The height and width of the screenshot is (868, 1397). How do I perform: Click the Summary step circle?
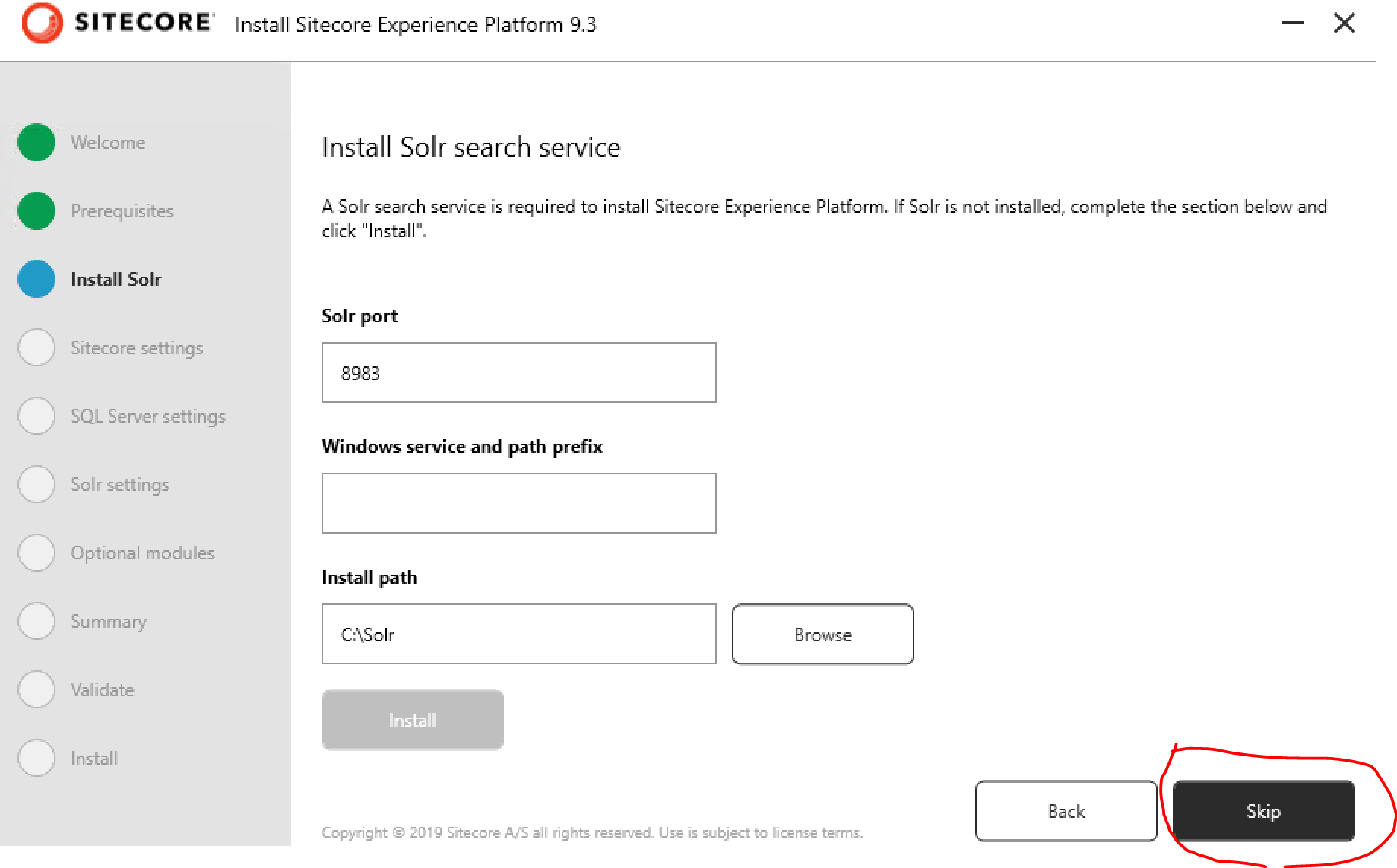click(x=36, y=621)
